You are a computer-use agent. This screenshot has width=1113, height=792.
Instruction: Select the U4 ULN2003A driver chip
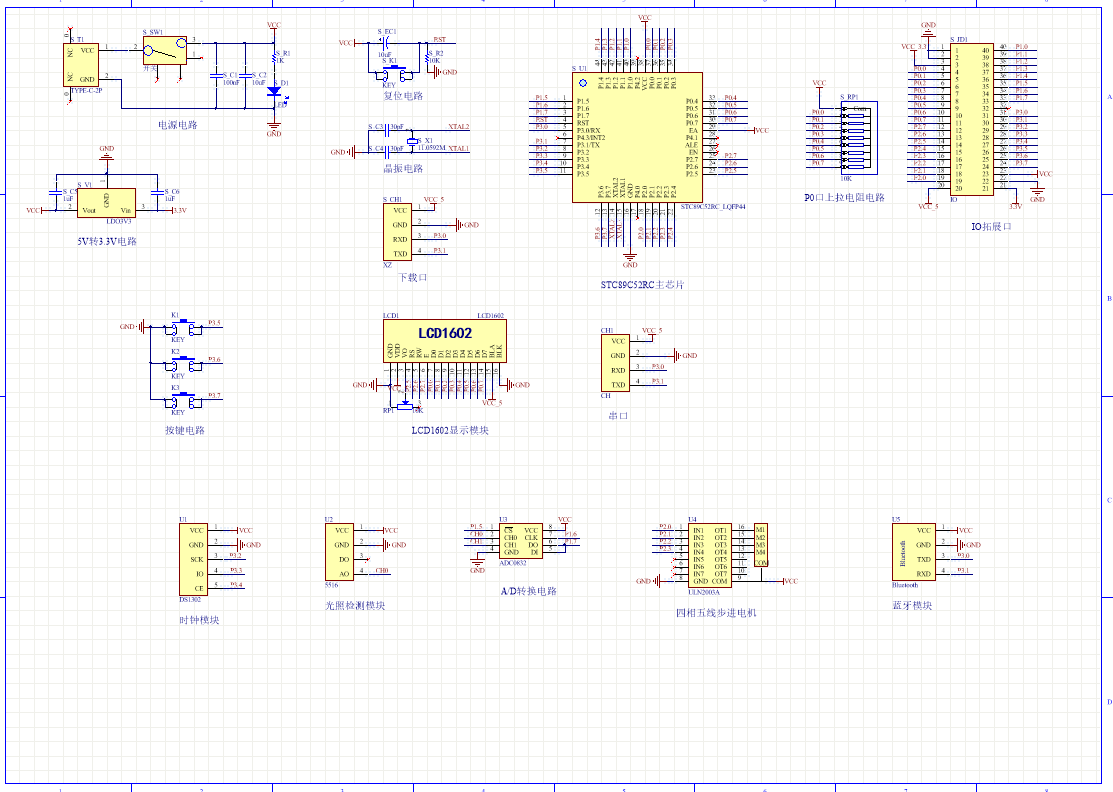click(710, 556)
